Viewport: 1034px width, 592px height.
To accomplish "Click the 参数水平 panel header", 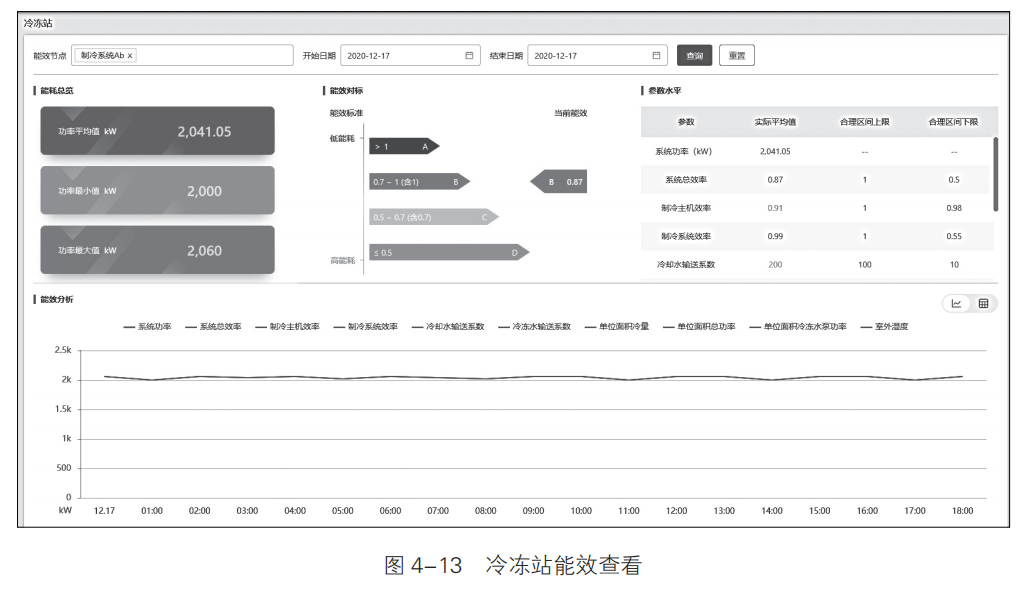I will pos(667,90).
